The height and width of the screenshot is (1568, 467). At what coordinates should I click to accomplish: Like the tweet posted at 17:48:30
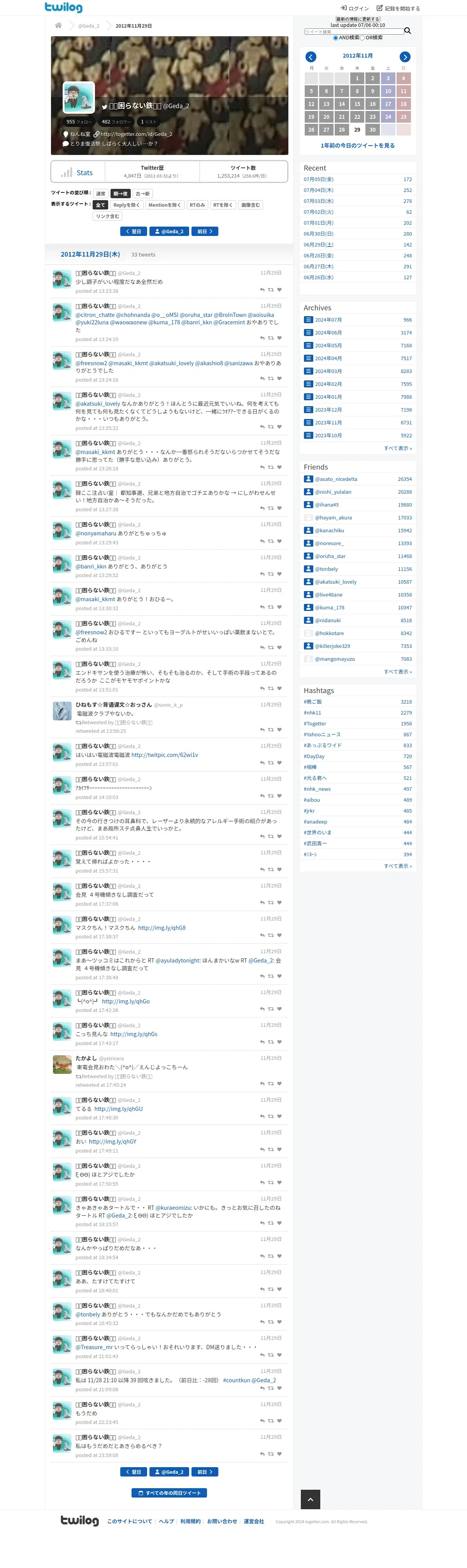(x=279, y=1116)
